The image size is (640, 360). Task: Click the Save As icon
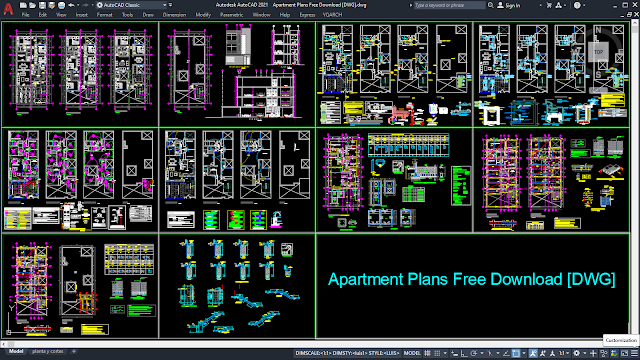(51, 5)
